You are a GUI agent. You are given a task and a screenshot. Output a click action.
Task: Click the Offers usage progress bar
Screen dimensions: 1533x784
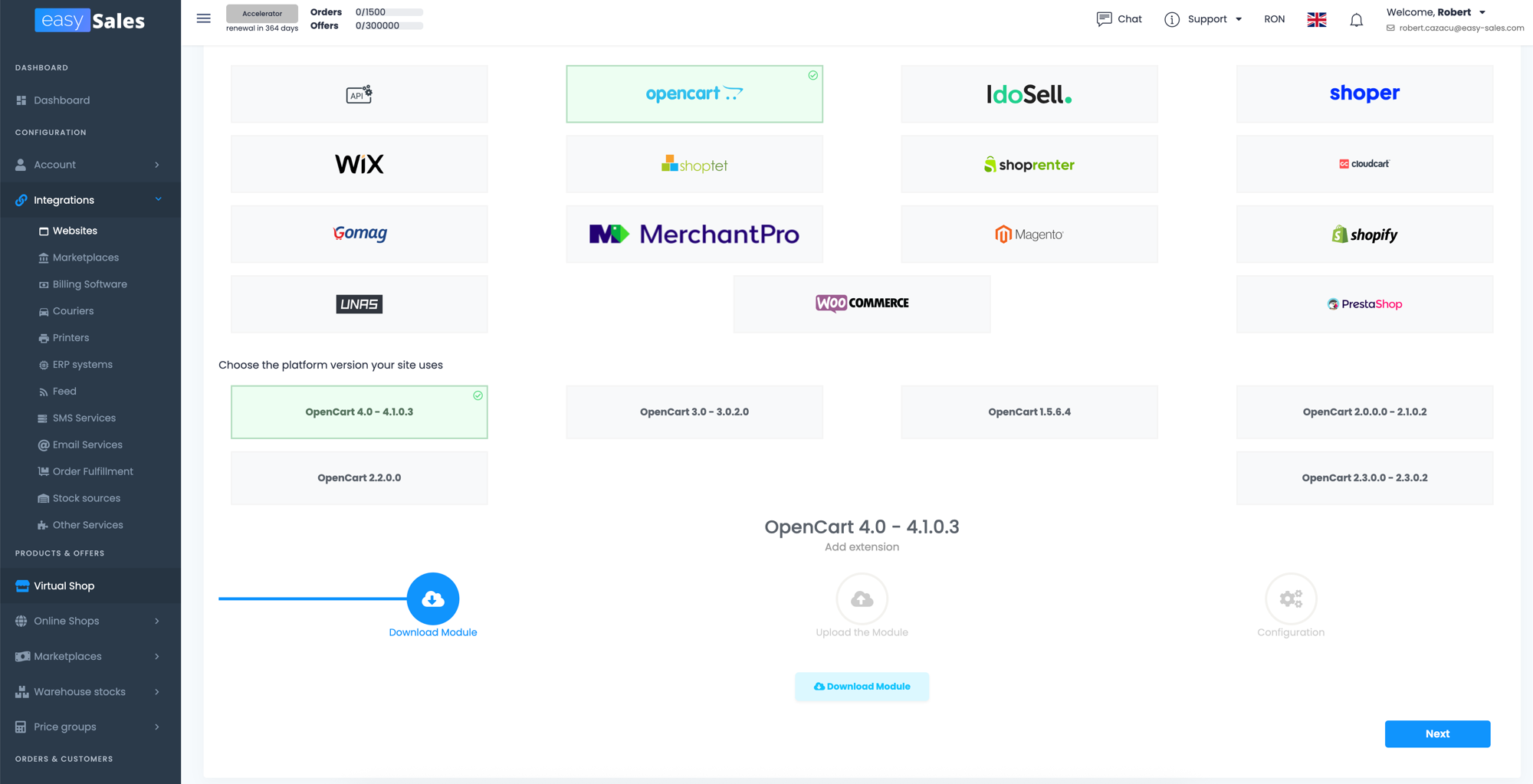pos(389,26)
